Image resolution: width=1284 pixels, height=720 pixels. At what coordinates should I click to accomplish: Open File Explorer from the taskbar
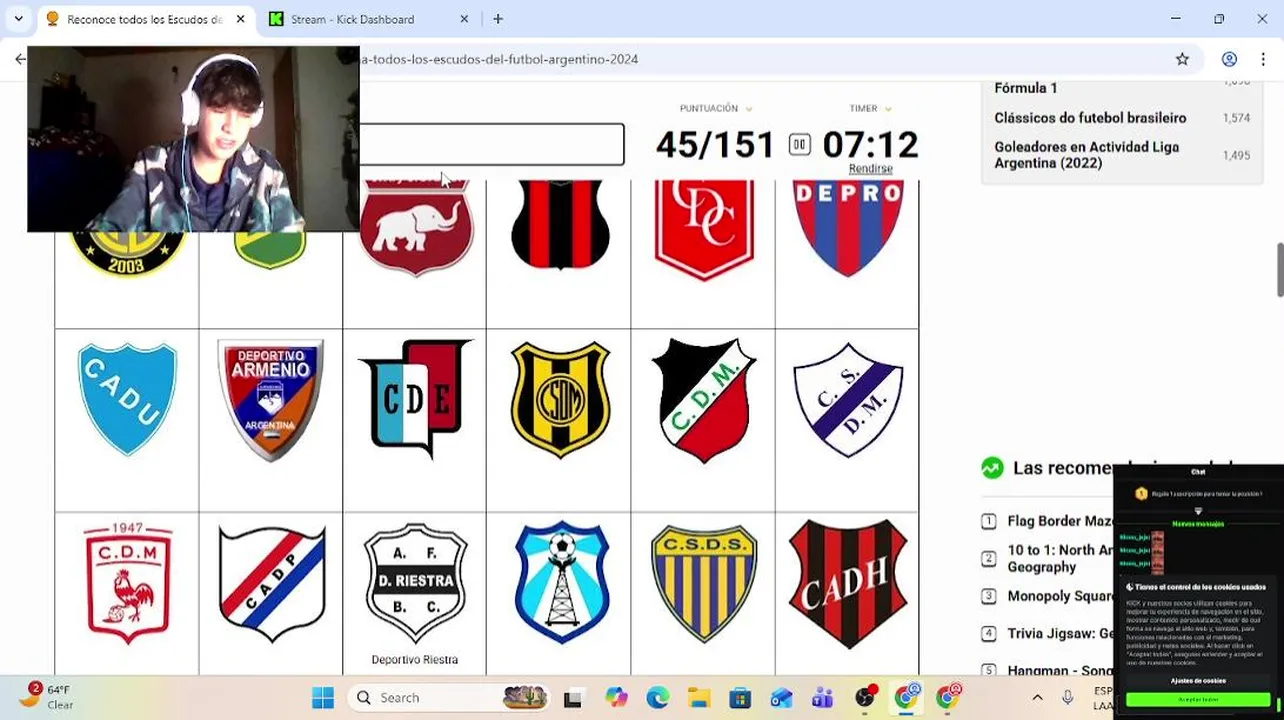point(698,698)
